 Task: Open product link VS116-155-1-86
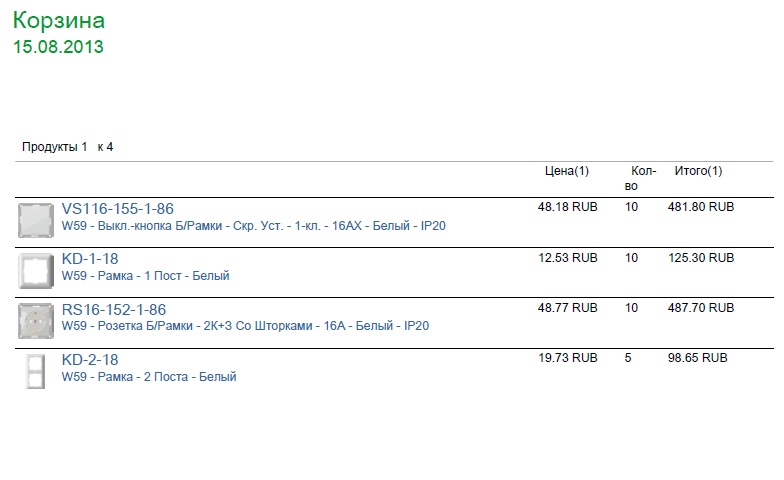click(x=118, y=208)
